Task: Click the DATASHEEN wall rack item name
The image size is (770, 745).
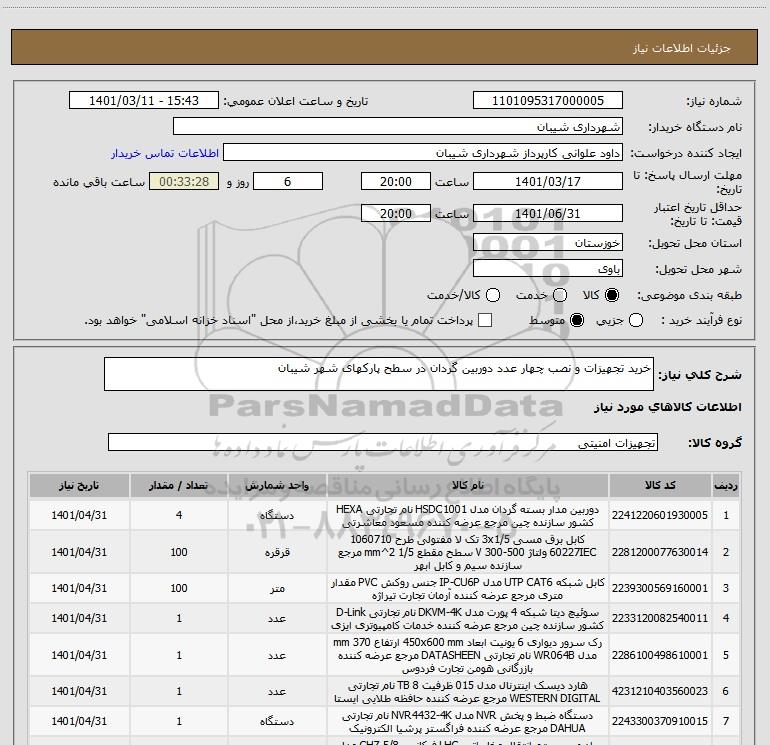Action: [468, 655]
